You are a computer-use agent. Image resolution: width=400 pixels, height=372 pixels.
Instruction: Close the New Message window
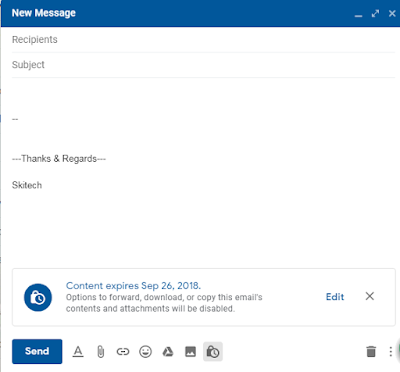tap(392, 14)
